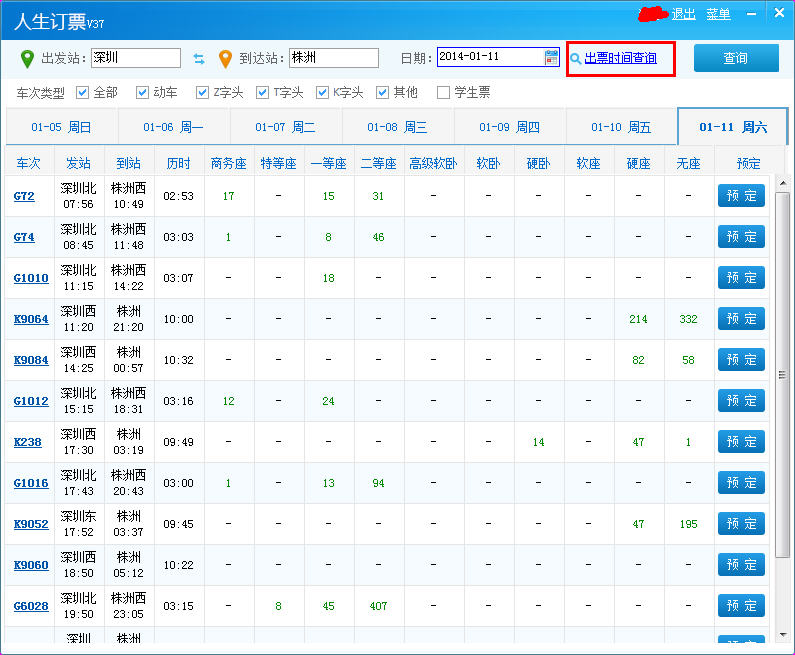Open train K9060 details link
The image size is (795, 655).
pyautogui.click(x=31, y=565)
